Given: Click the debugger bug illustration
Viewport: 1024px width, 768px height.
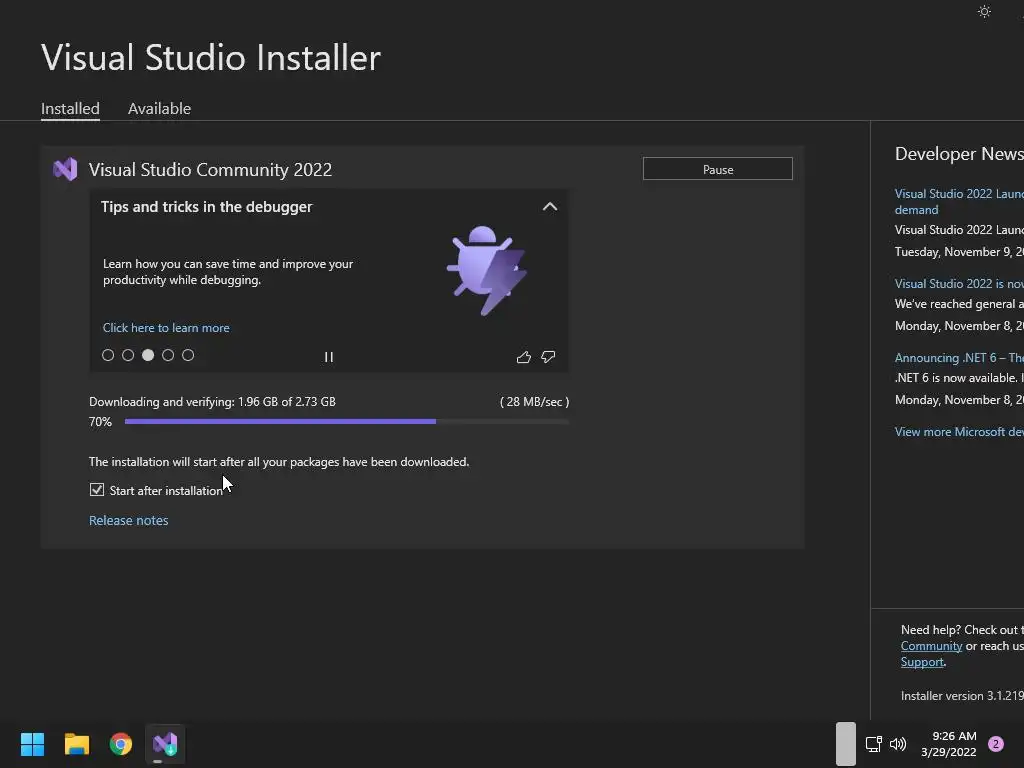Looking at the screenshot, I should [487, 270].
